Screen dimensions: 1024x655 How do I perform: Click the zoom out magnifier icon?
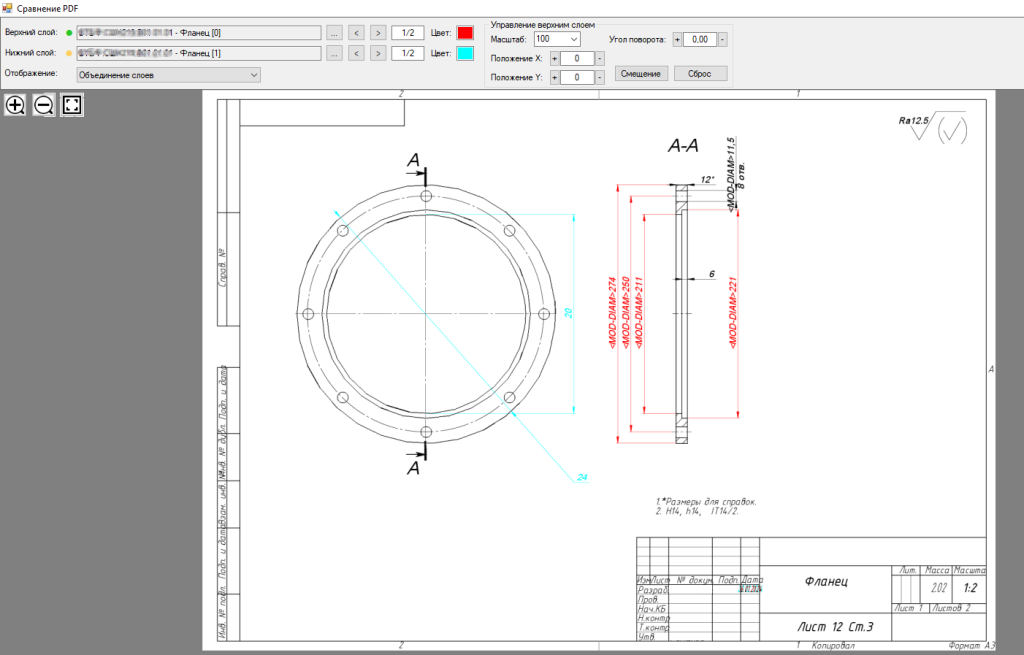[44, 105]
